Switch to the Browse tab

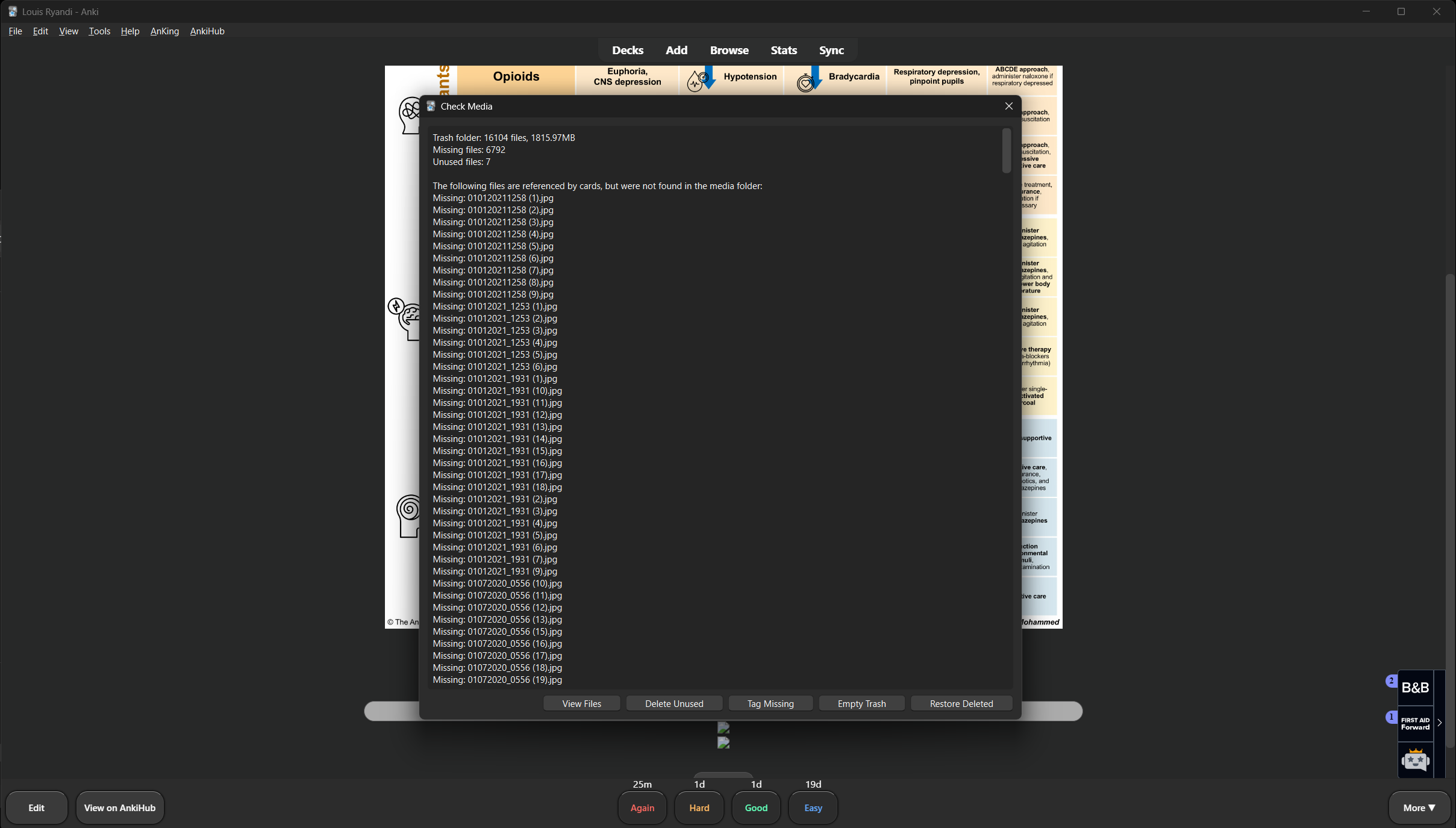click(729, 51)
